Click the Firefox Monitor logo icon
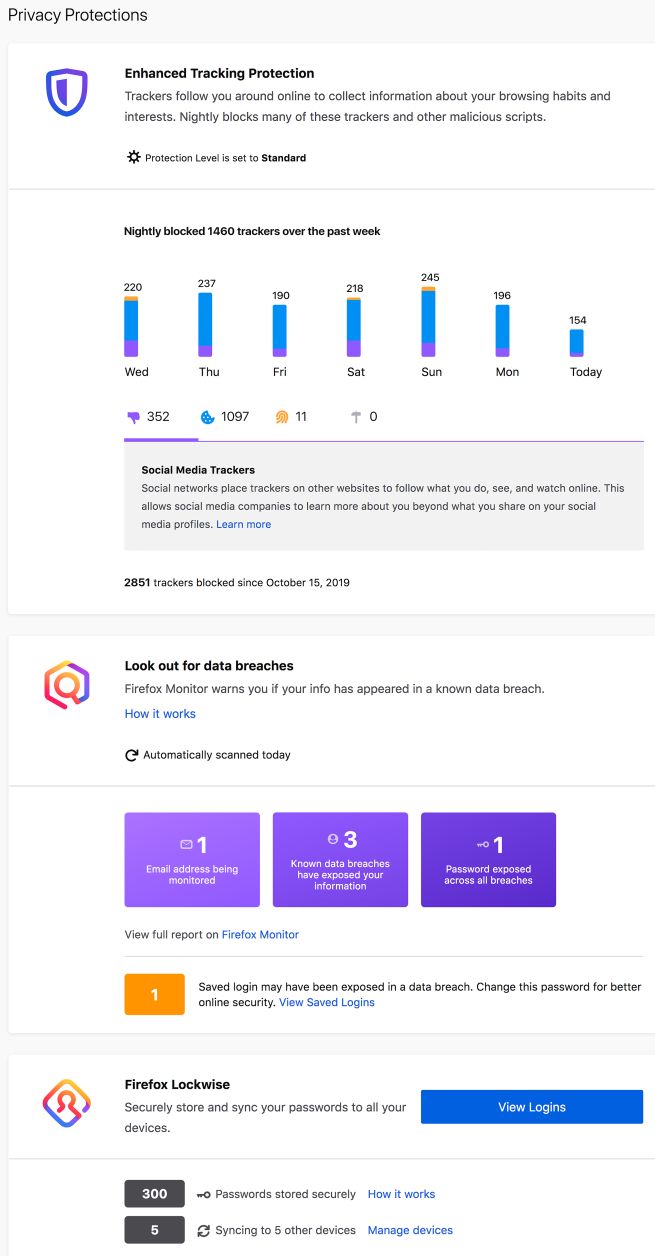 click(x=67, y=685)
